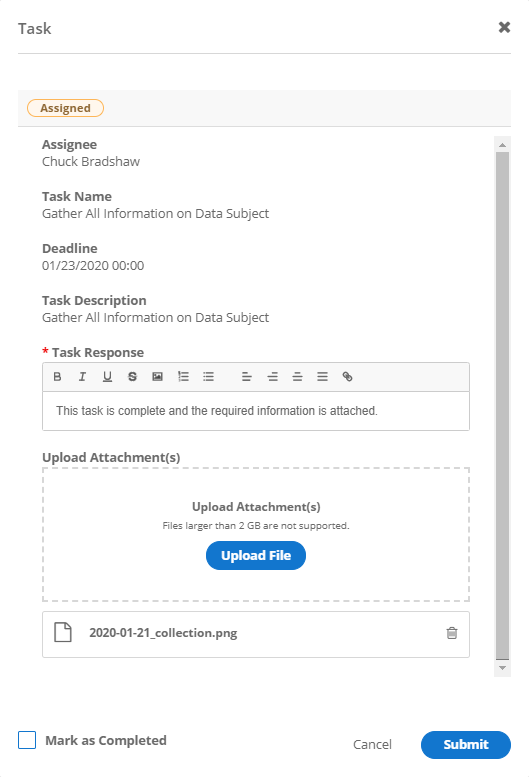The width and height of the screenshot is (529, 777).
Task: Justify the response text
Action: click(x=322, y=377)
